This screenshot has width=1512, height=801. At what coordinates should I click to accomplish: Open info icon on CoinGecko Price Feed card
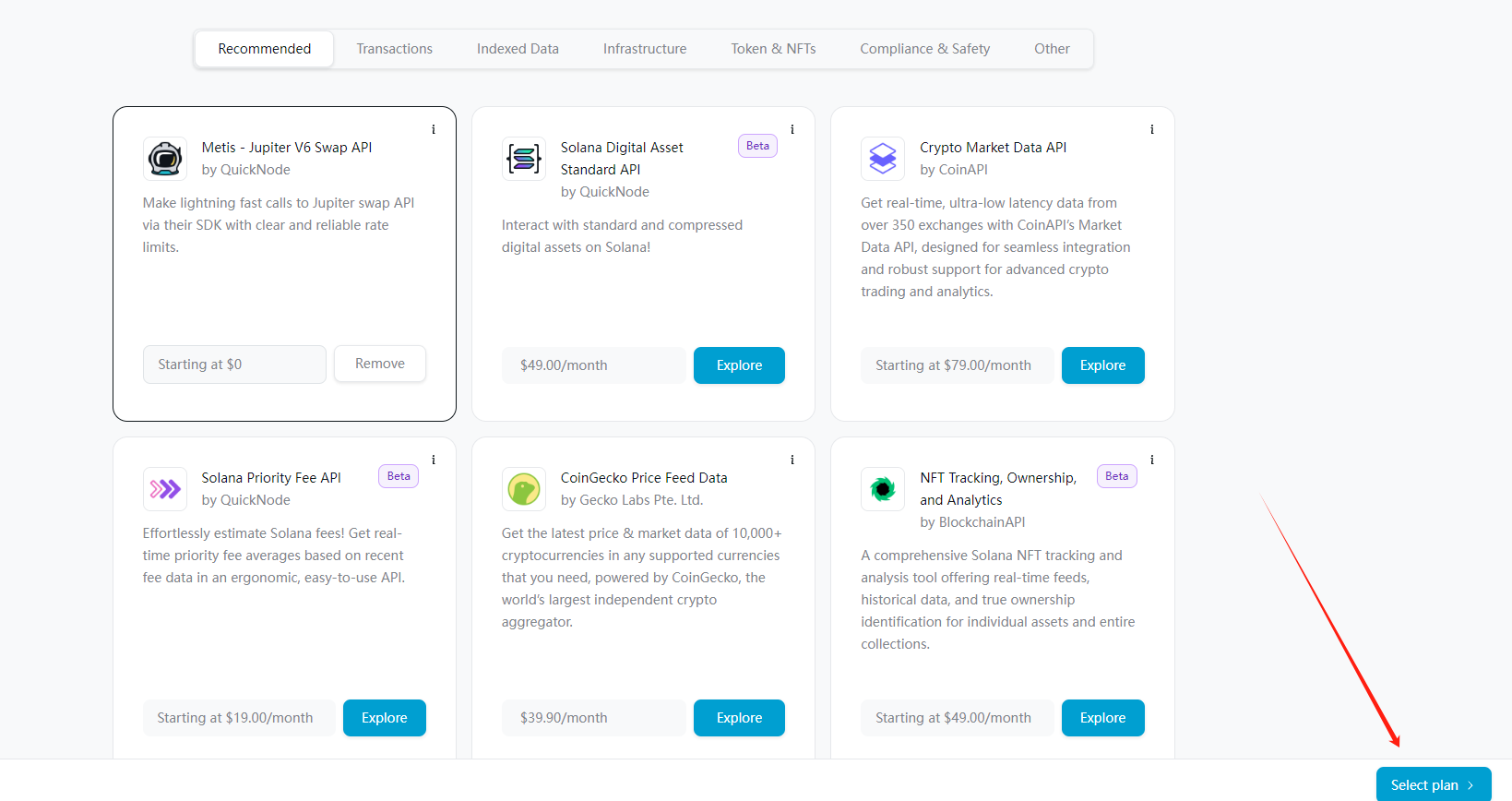[x=792, y=460]
